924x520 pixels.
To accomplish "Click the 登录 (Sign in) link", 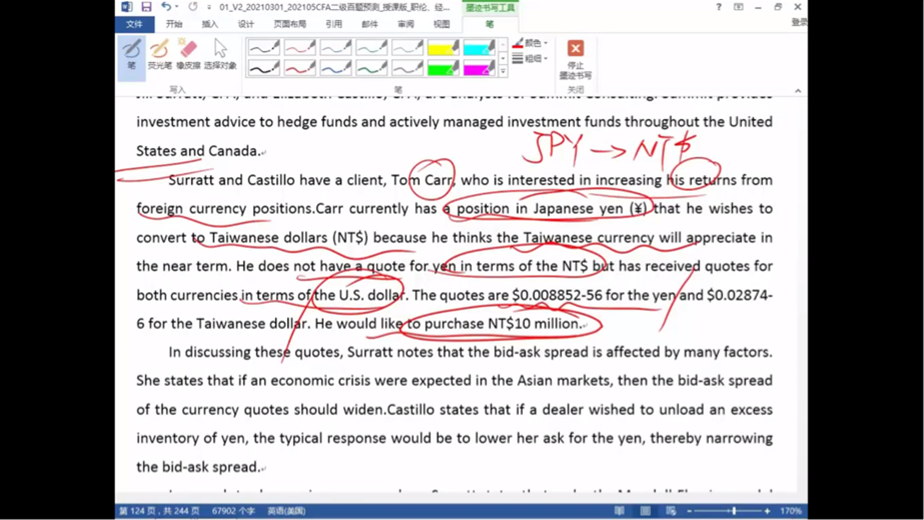I will (x=799, y=22).
